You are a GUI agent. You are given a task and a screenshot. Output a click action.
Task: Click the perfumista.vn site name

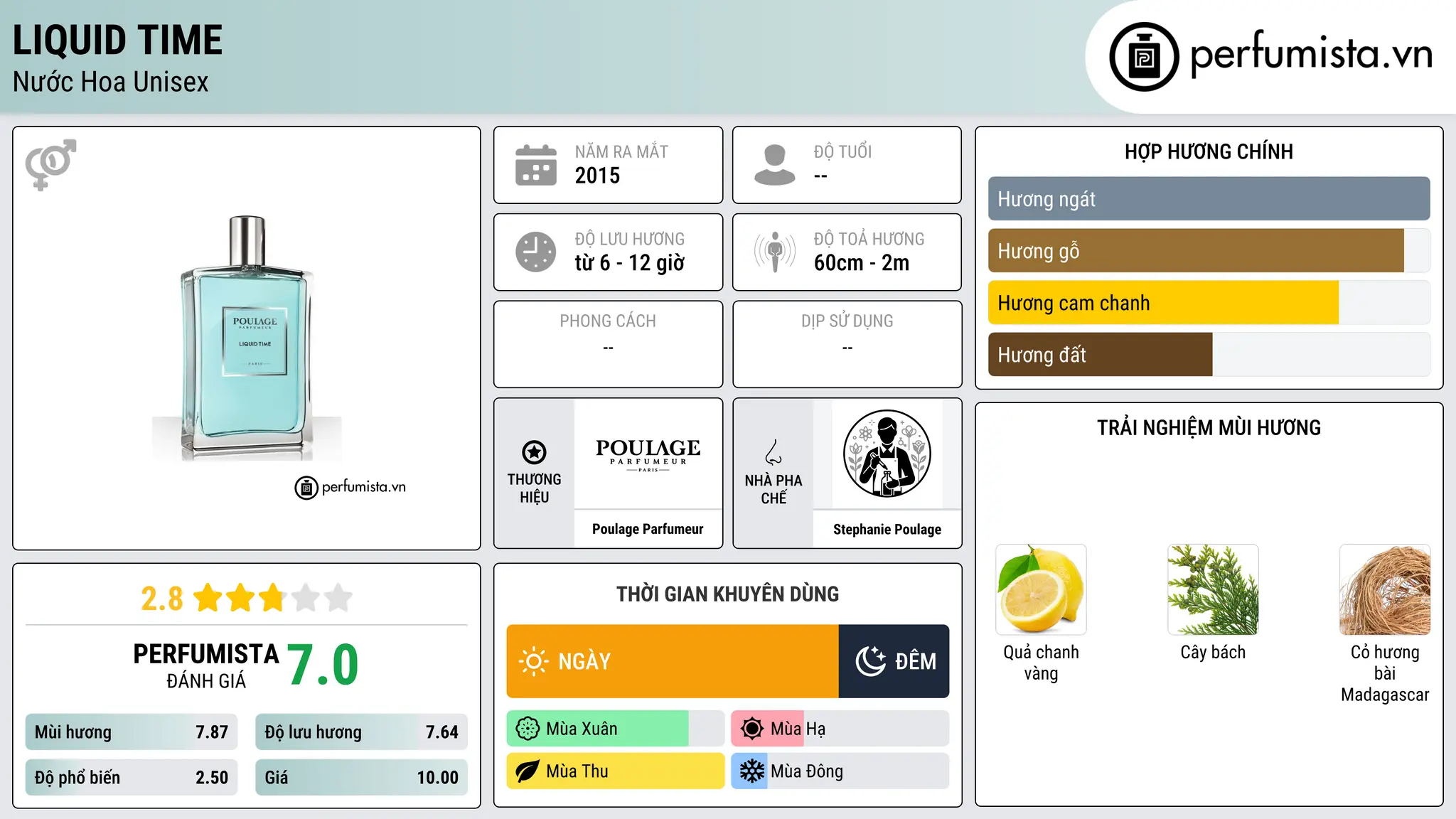coord(1312,54)
